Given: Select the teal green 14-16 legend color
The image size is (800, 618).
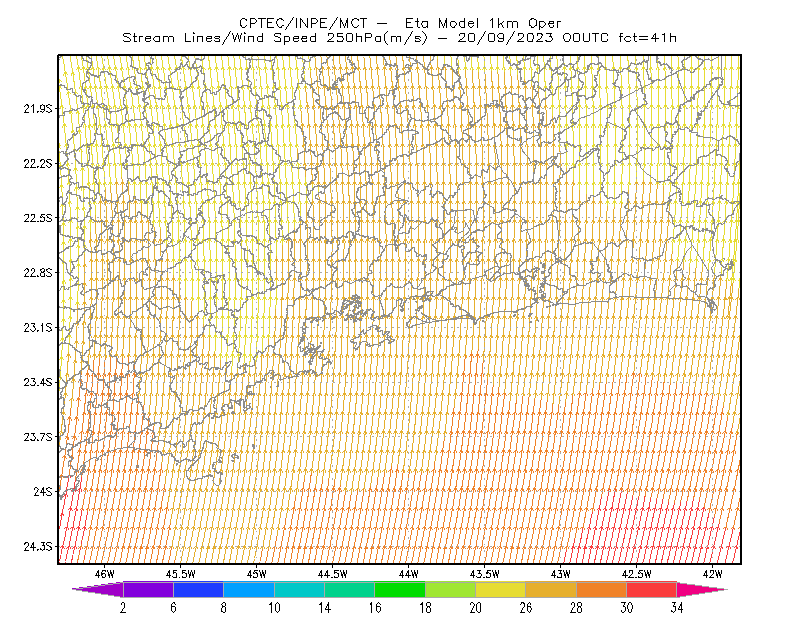Looking at the screenshot, I should click(x=349, y=589).
